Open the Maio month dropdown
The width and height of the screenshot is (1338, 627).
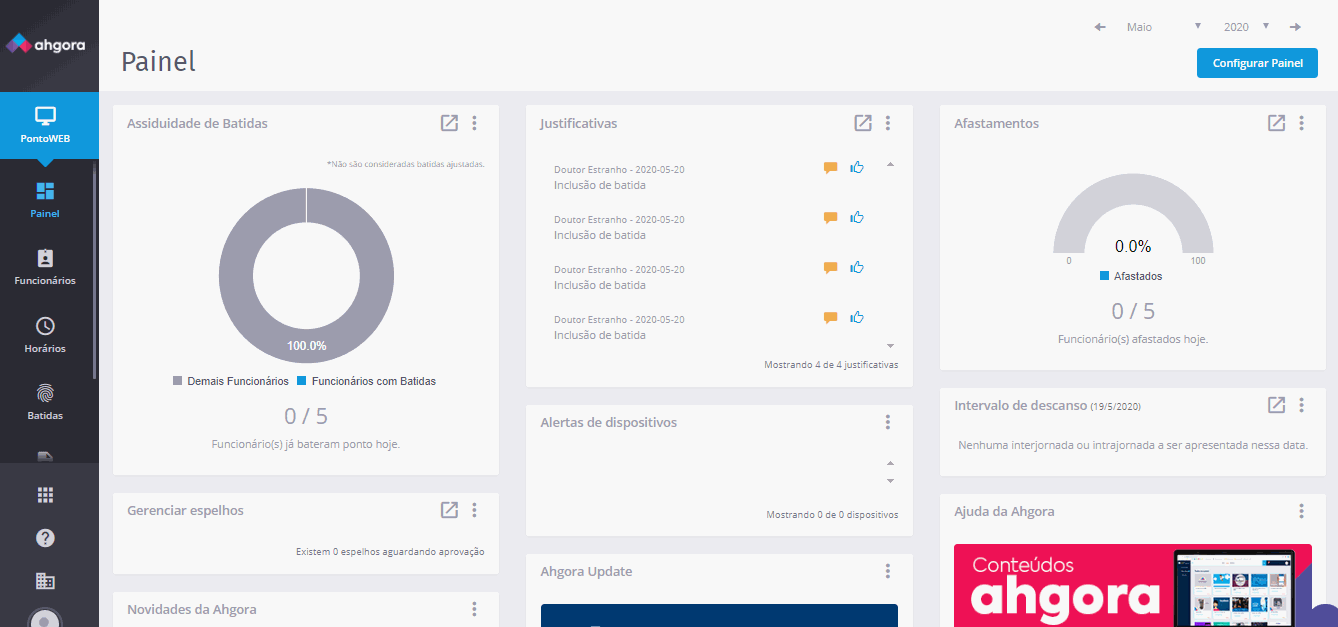1163,27
